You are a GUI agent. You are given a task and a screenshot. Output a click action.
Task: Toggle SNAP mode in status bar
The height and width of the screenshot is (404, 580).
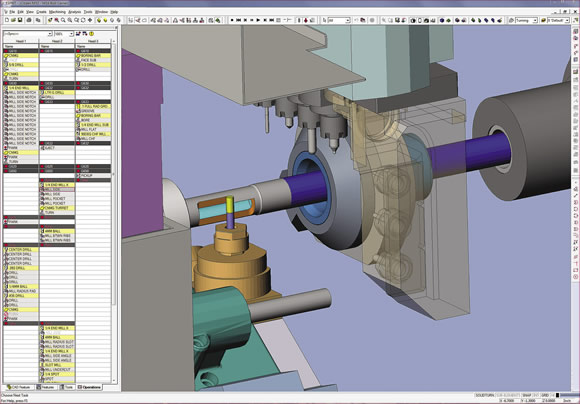click(x=526, y=395)
